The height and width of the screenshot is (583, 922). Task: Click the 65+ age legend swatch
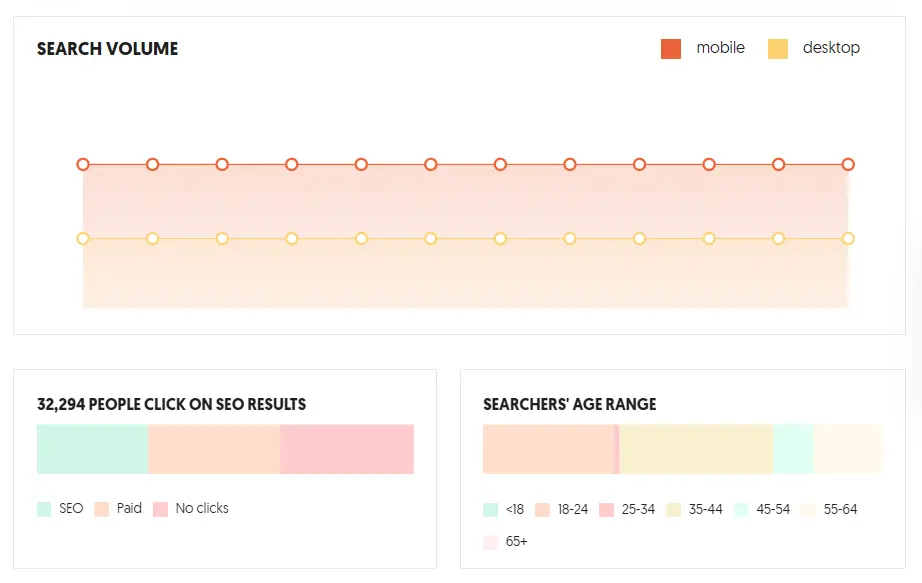pos(490,542)
